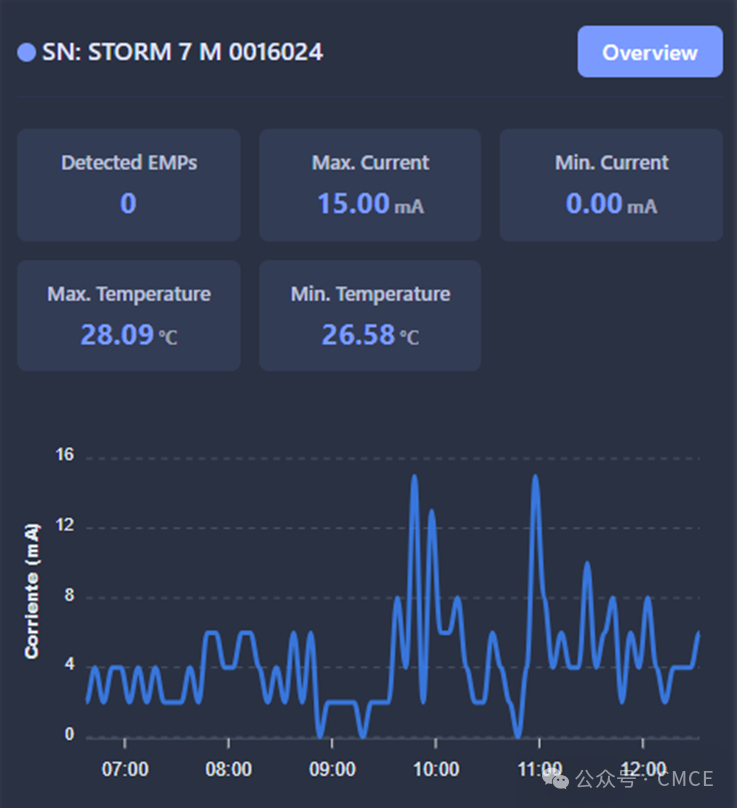Click the 08:00 time axis label

pos(228,769)
